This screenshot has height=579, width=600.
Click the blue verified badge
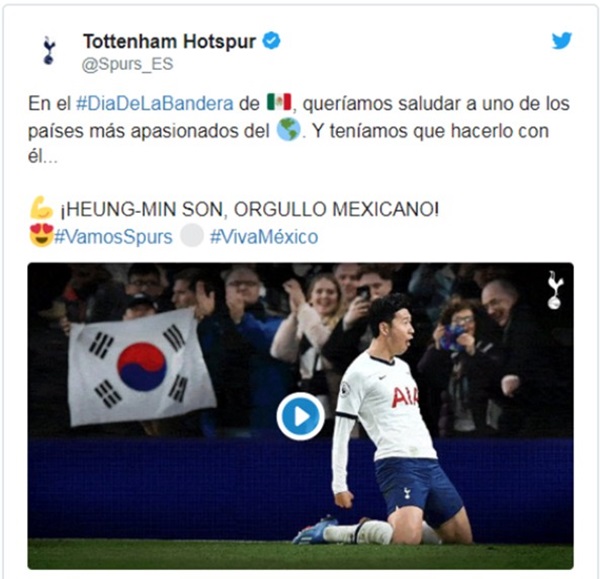click(x=271, y=41)
